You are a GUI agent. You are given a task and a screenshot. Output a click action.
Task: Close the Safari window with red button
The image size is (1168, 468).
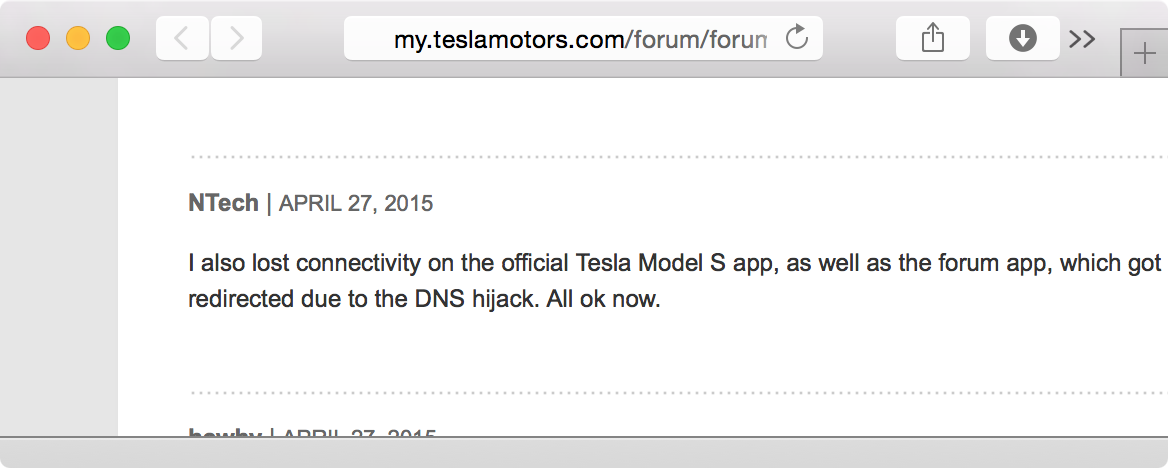coord(38,38)
